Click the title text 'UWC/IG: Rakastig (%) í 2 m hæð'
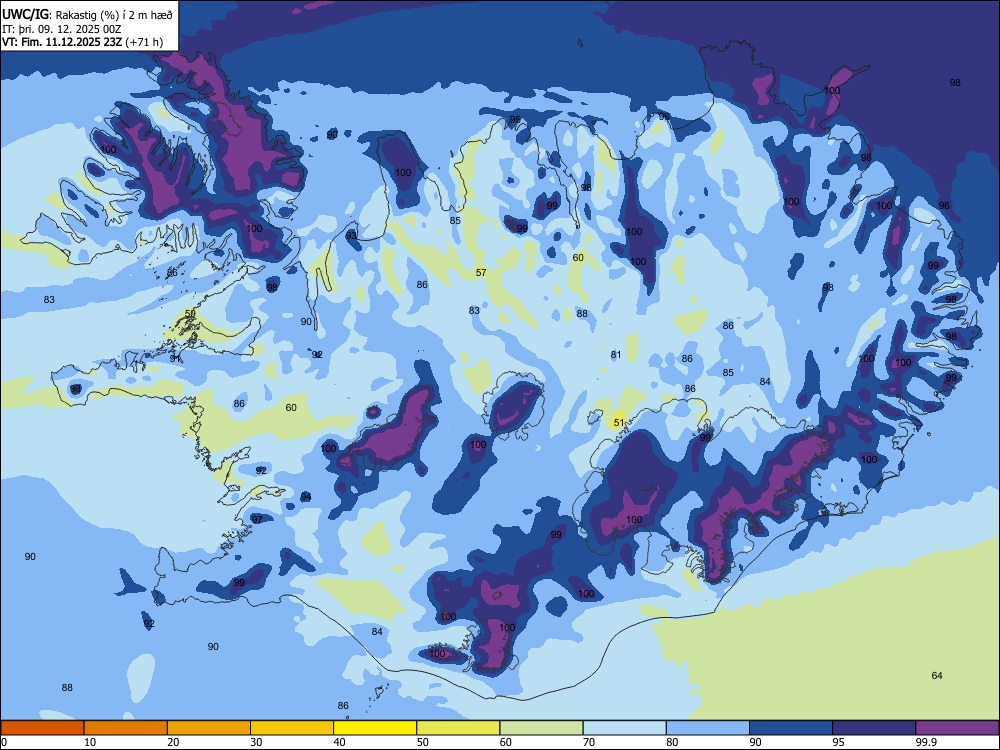 click(87, 14)
